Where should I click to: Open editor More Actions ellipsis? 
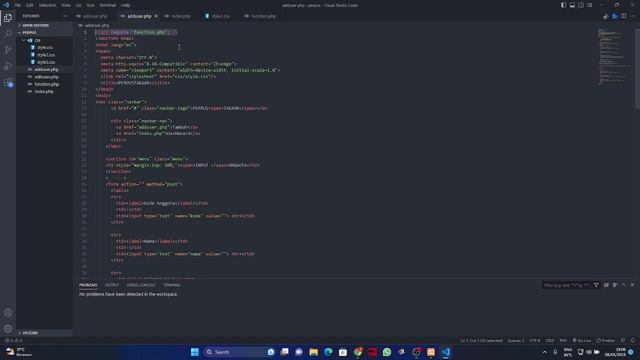(633, 16)
